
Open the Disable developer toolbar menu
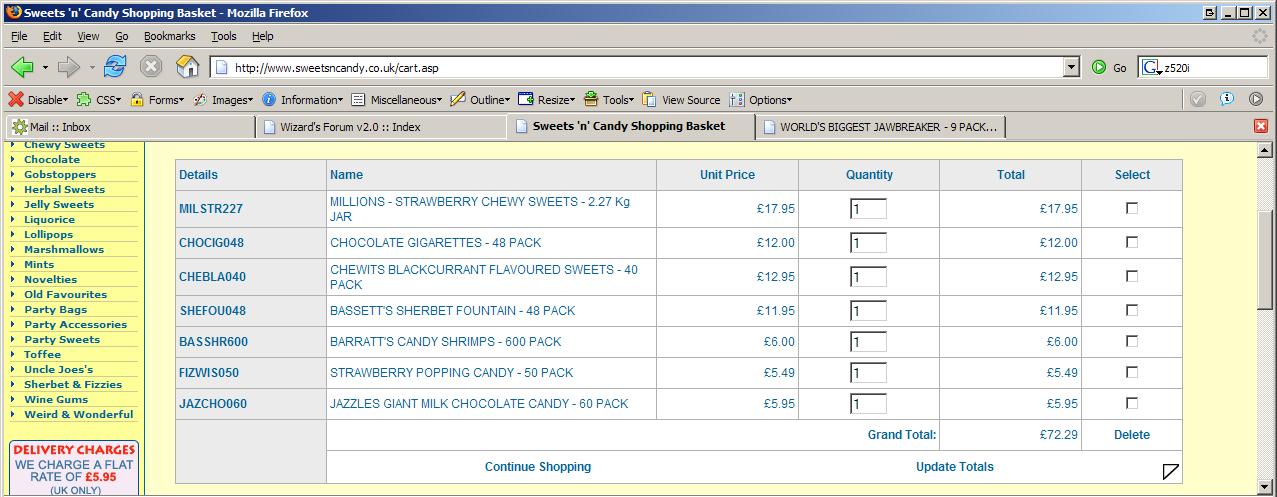tap(39, 100)
